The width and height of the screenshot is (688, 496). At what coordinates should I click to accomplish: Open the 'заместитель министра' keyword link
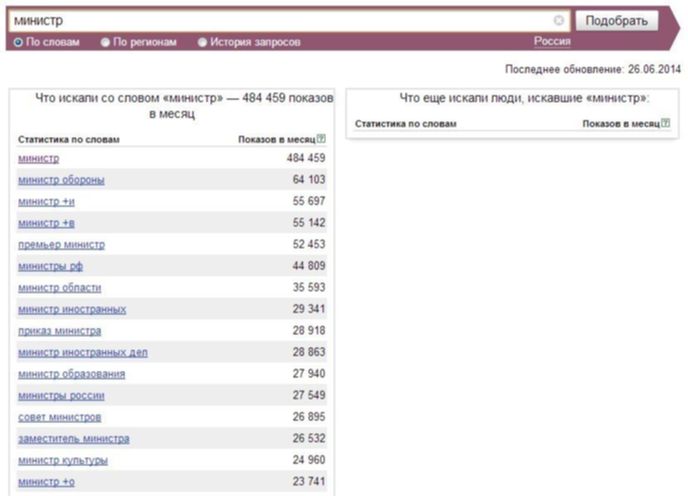74,438
